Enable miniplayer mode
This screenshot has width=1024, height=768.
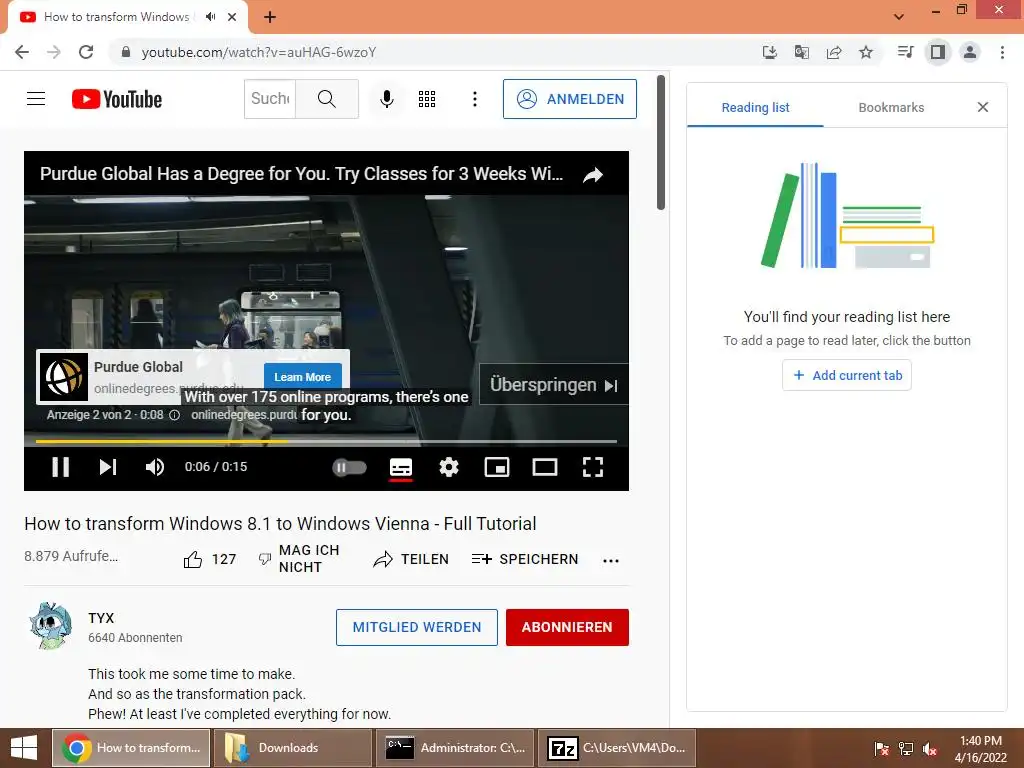click(497, 467)
